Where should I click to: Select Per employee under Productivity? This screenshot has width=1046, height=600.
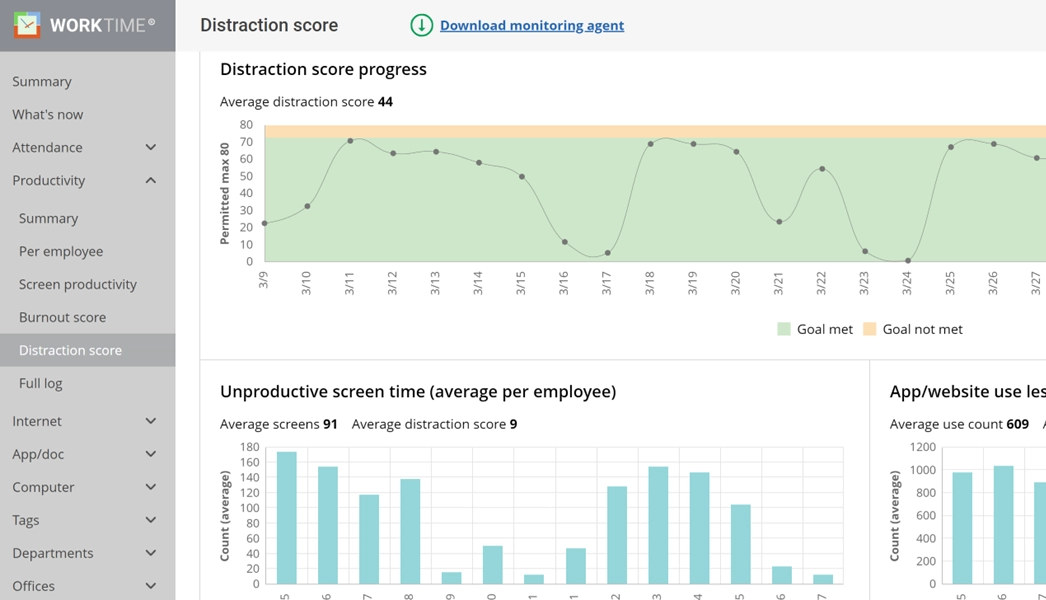click(61, 252)
